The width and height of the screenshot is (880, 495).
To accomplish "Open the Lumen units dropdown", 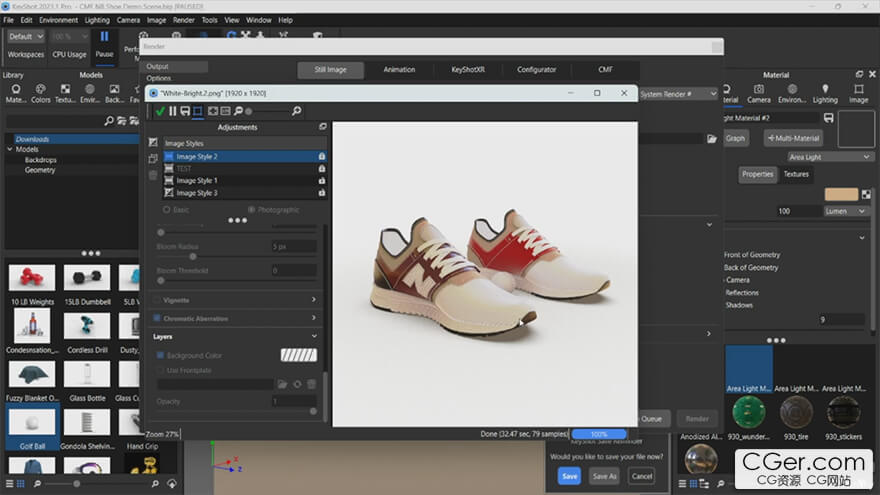I will click(x=845, y=211).
